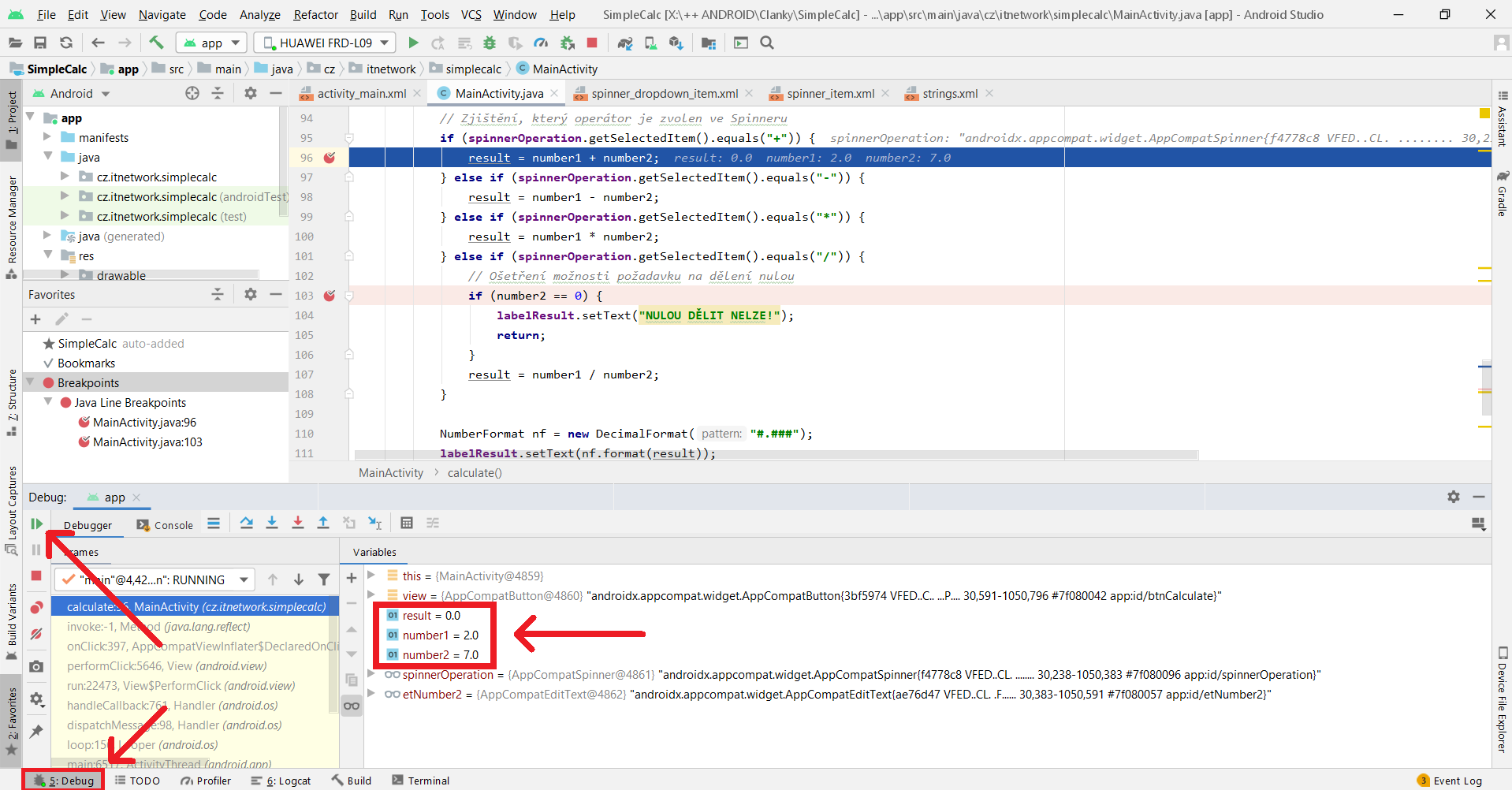This screenshot has width=1512, height=790.
Task: Click Run to Cursor icon
Action: pos(375,523)
